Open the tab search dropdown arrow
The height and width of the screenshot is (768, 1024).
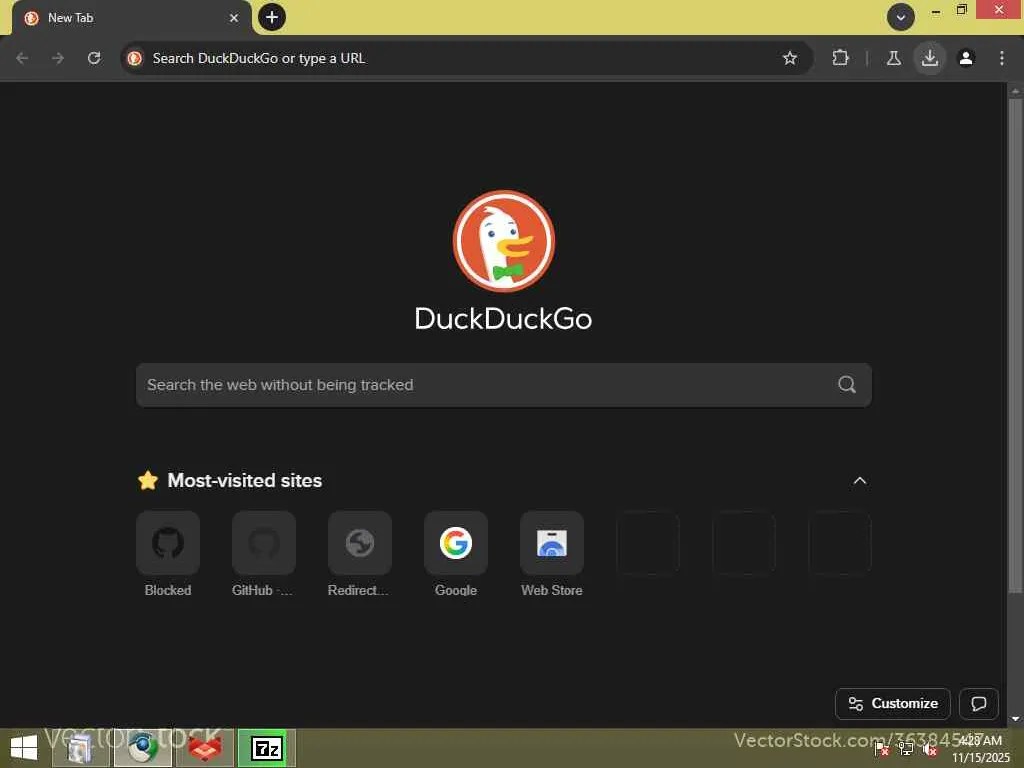point(901,18)
